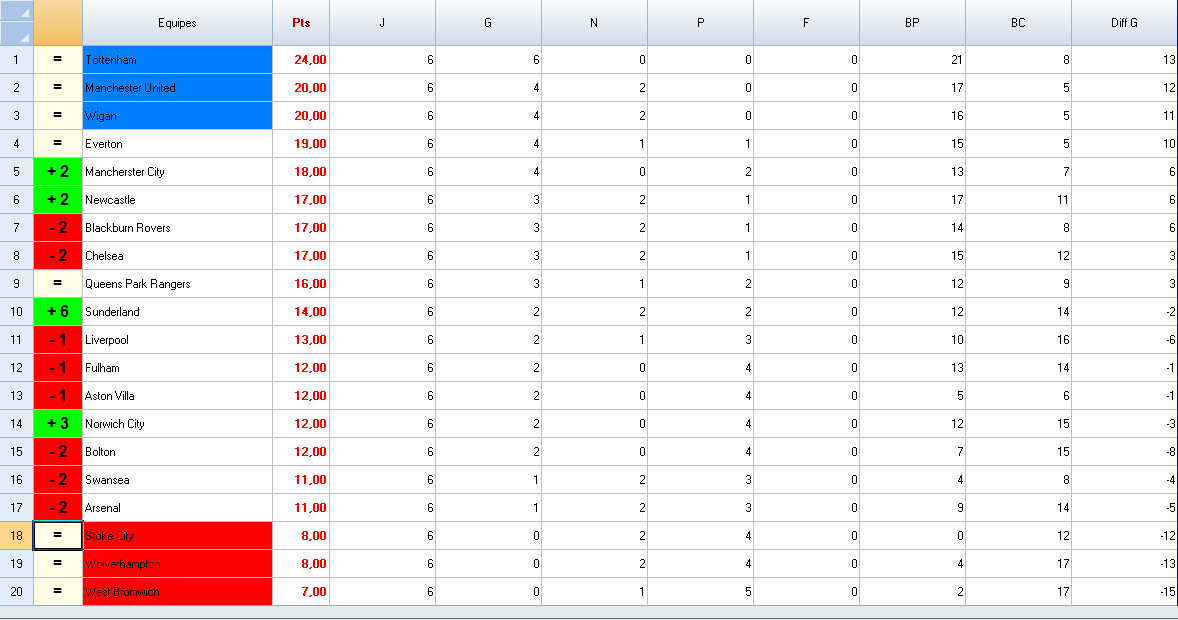Select the Swansea team cell

(177, 479)
